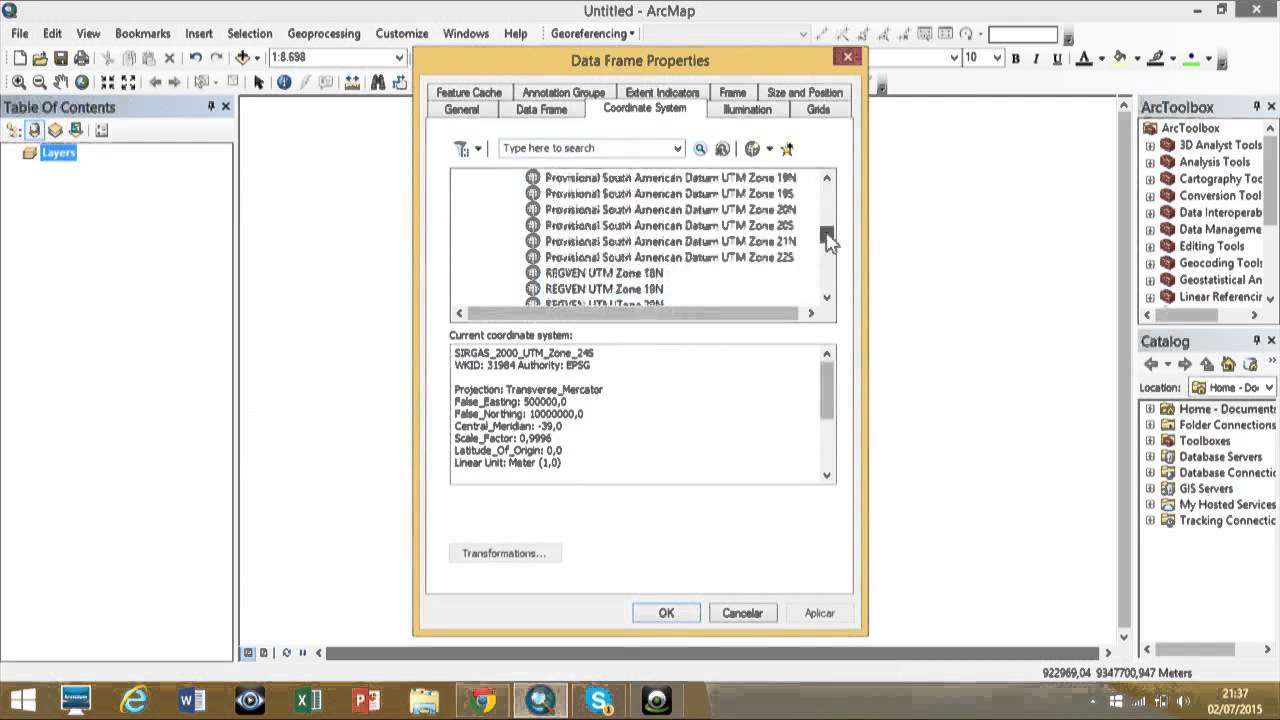Toggle List By Drawing Order button
This screenshot has height=720, width=1280.
14,130
